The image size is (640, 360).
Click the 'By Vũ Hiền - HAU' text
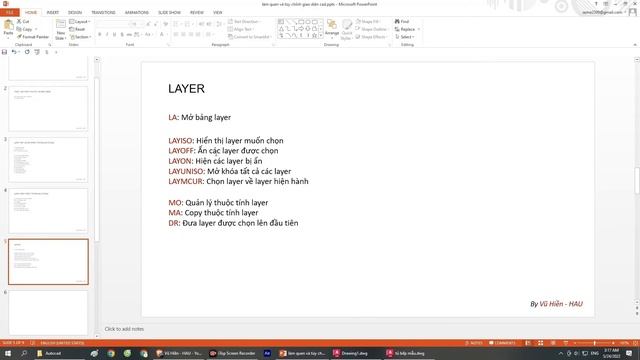(556, 304)
